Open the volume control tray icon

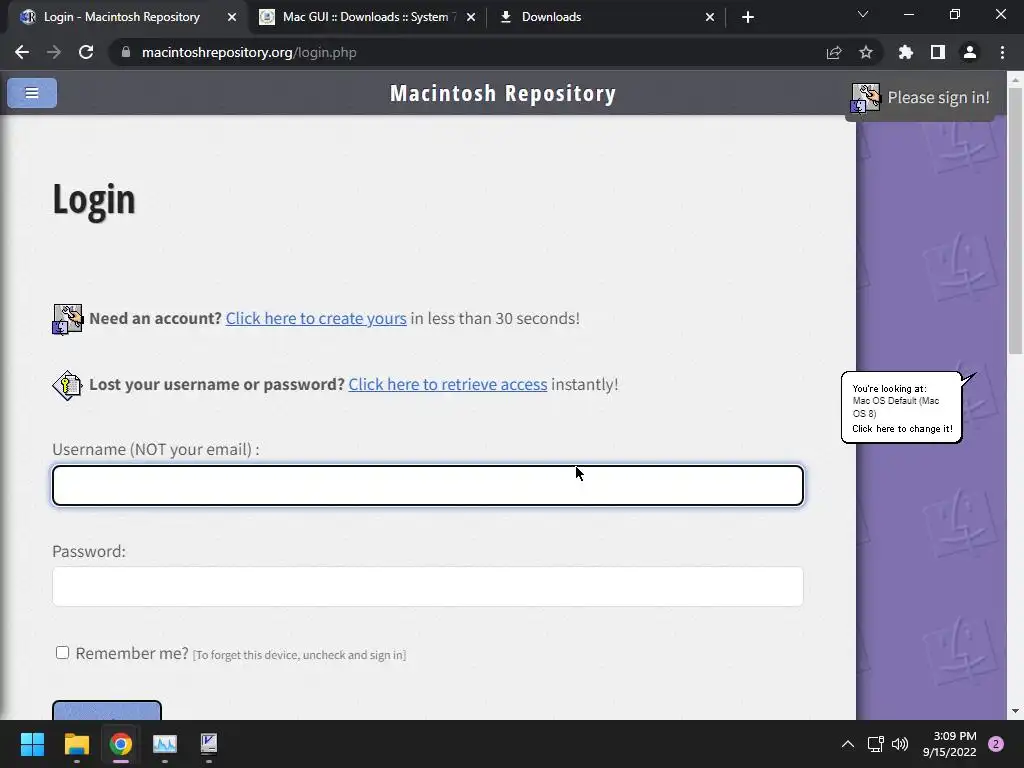900,744
